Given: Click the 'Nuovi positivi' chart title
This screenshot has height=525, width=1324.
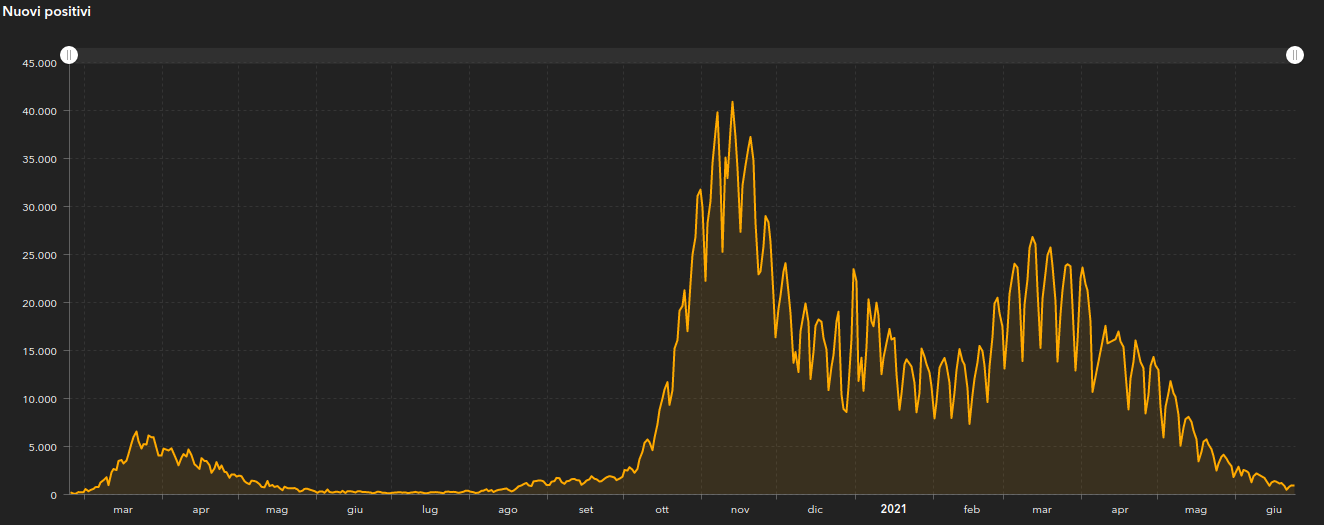Looking at the screenshot, I should click(49, 11).
